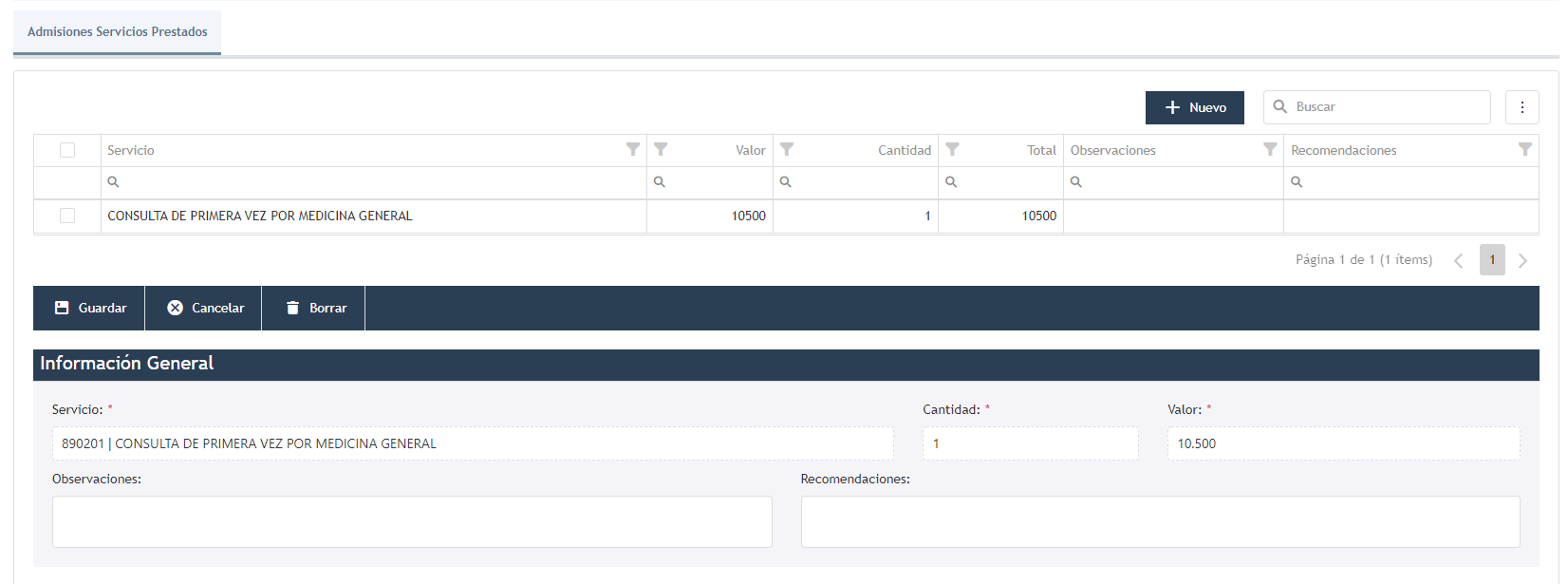The width and height of the screenshot is (1568, 584).
Task: Click the Total cell showing 10500
Action: 1000,216
